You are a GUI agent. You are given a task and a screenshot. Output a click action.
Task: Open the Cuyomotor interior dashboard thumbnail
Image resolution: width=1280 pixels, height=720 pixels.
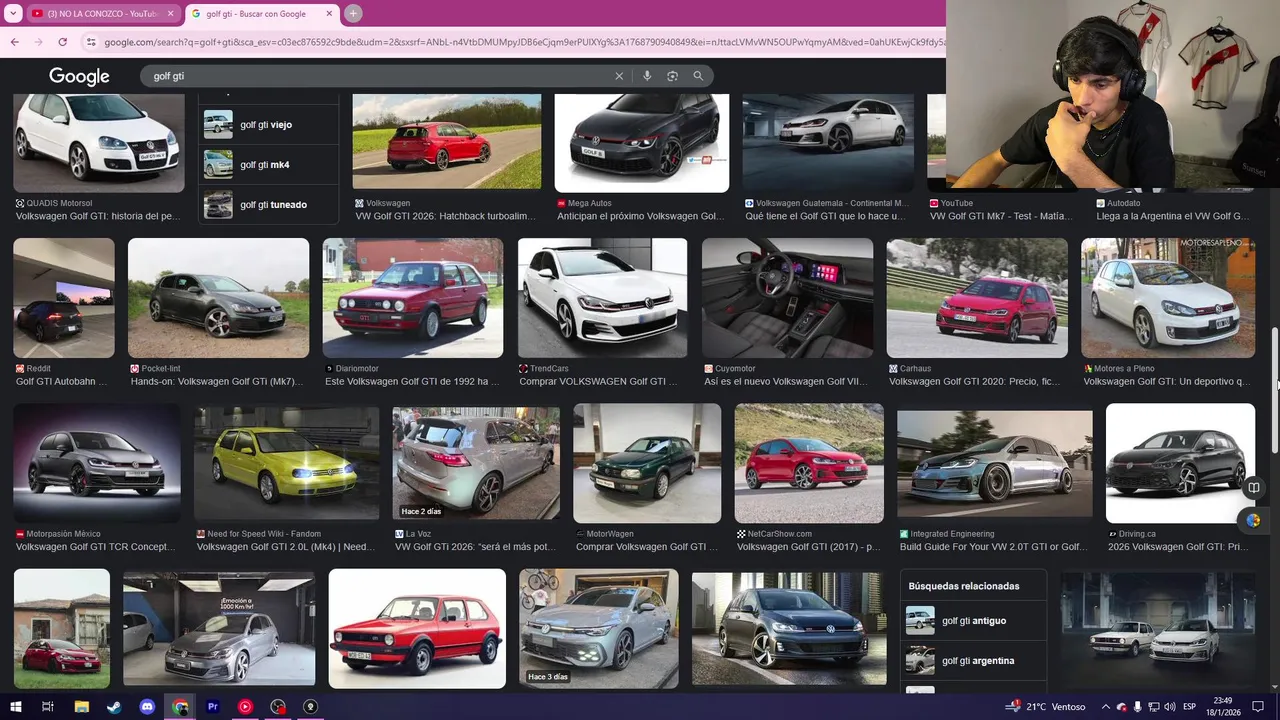click(787, 298)
